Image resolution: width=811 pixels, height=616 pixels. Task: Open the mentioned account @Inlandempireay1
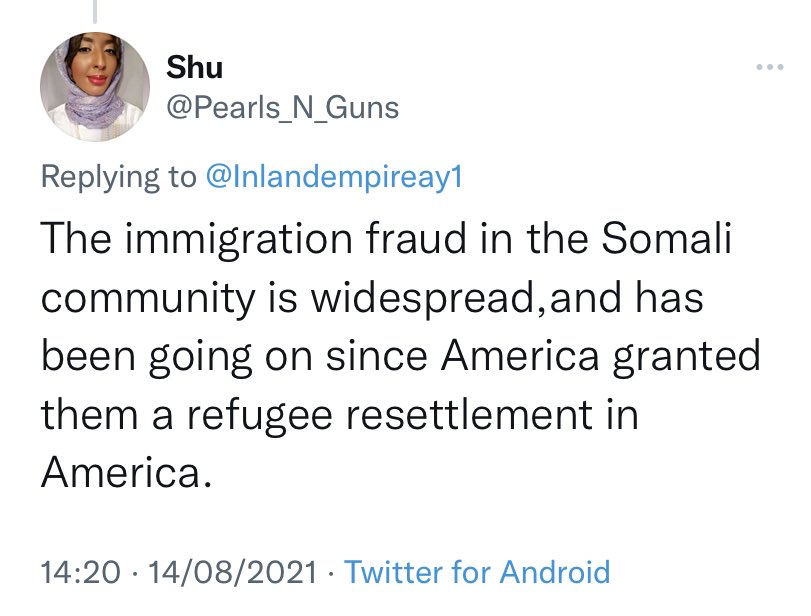[334, 176]
